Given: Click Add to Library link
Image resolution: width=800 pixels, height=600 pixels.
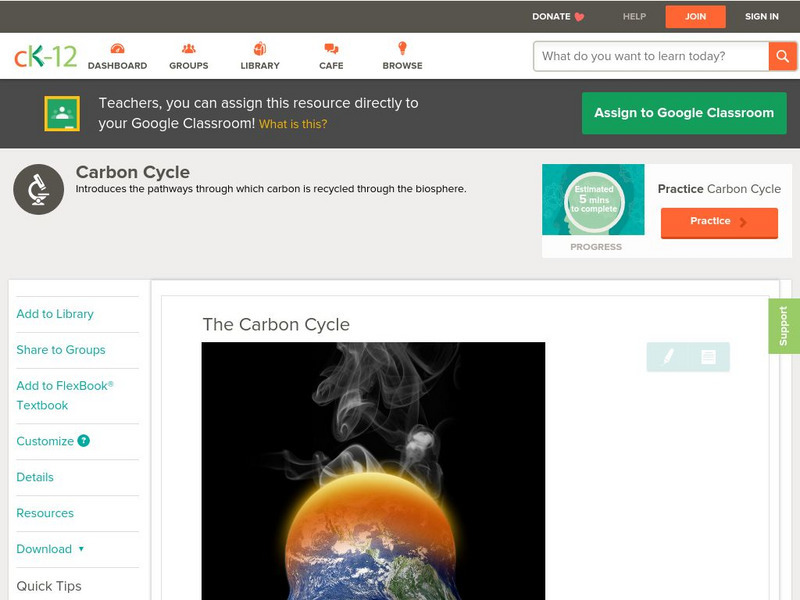Looking at the screenshot, I should click(x=55, y=314).
